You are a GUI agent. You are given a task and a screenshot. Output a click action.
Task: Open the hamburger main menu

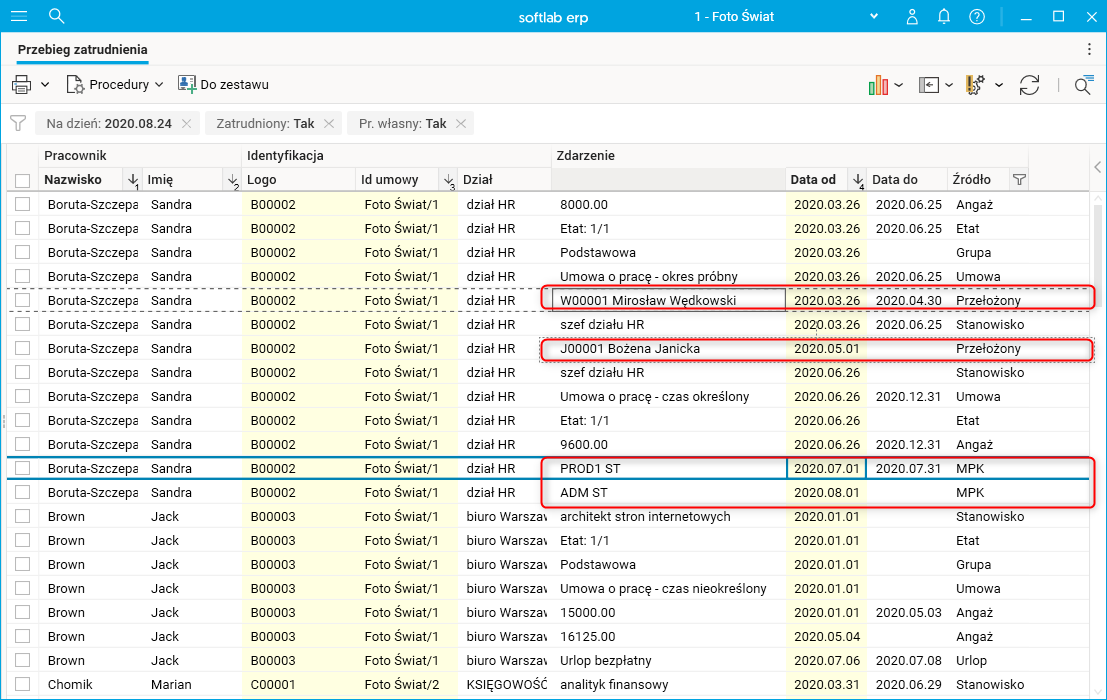tap(19, 16)
